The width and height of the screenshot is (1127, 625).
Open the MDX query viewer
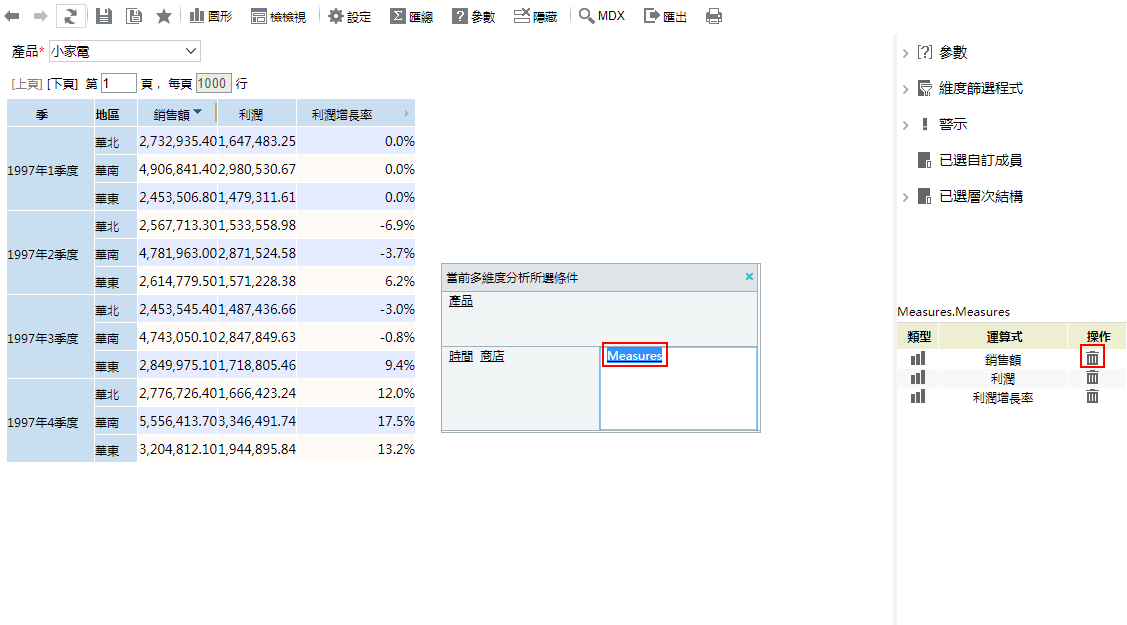[601, 16]
